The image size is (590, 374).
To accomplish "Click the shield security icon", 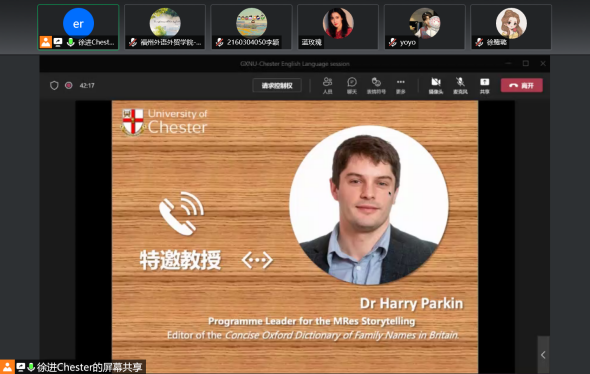I will (54, 85).
